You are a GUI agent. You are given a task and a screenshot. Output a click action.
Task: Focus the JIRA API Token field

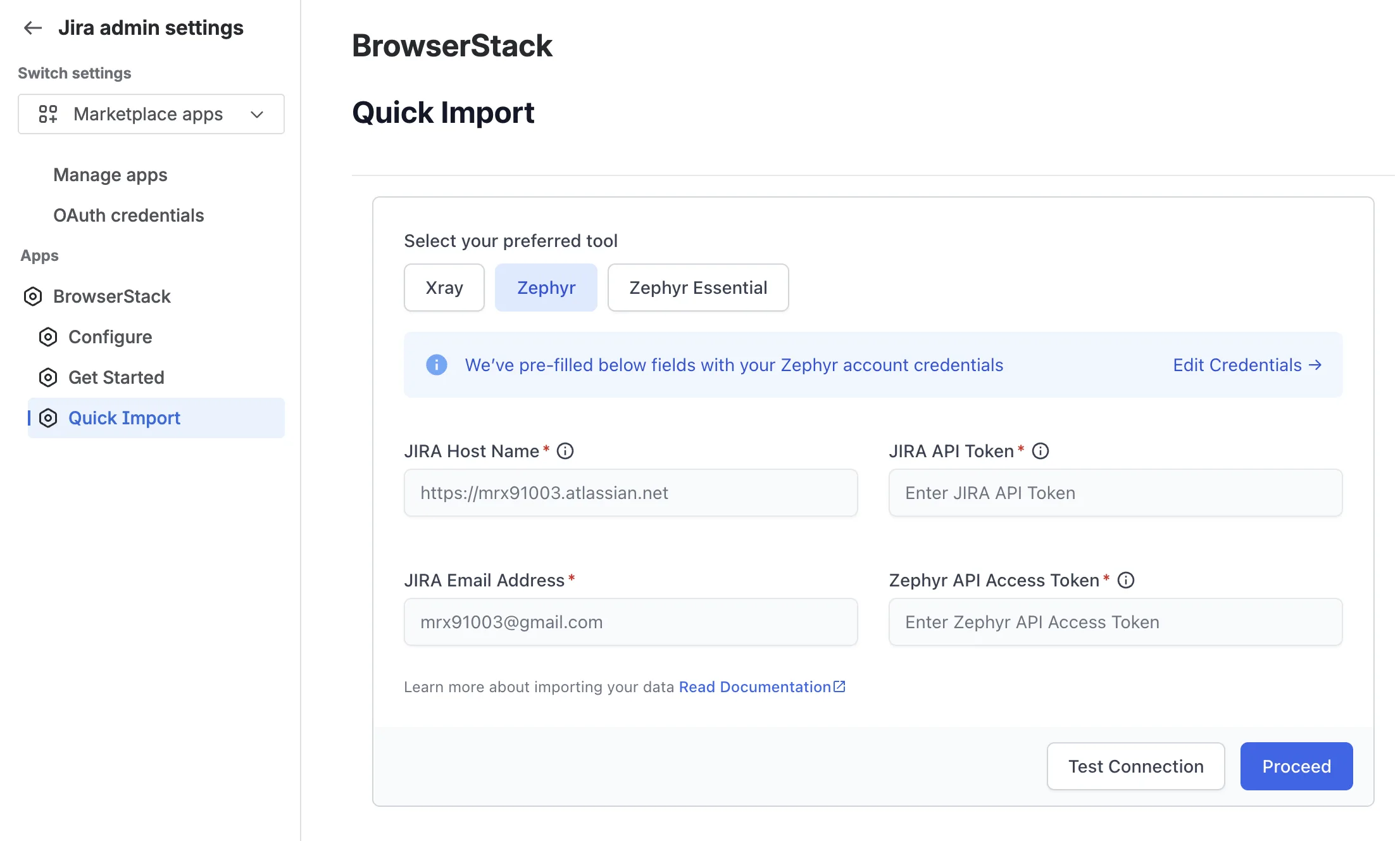(x=1115, y=493)
